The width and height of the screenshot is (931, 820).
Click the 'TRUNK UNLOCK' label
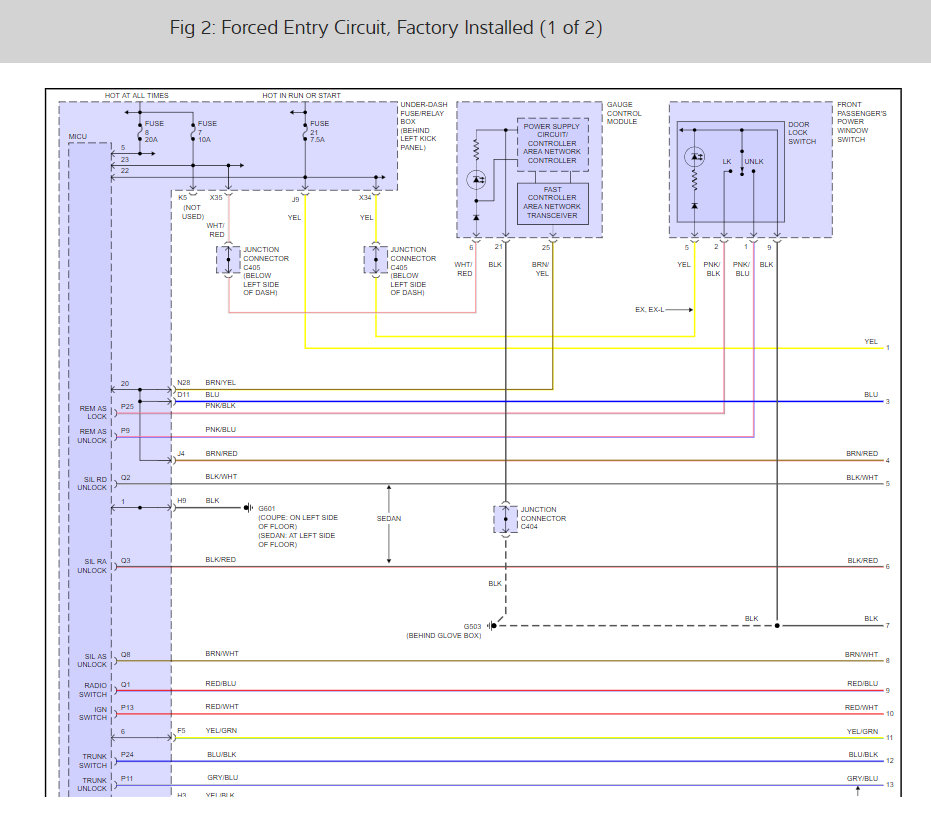click(92, 784)
